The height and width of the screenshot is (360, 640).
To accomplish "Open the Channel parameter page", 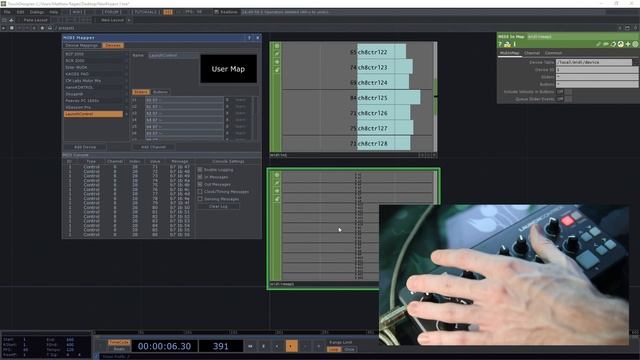I will point(532,53).
